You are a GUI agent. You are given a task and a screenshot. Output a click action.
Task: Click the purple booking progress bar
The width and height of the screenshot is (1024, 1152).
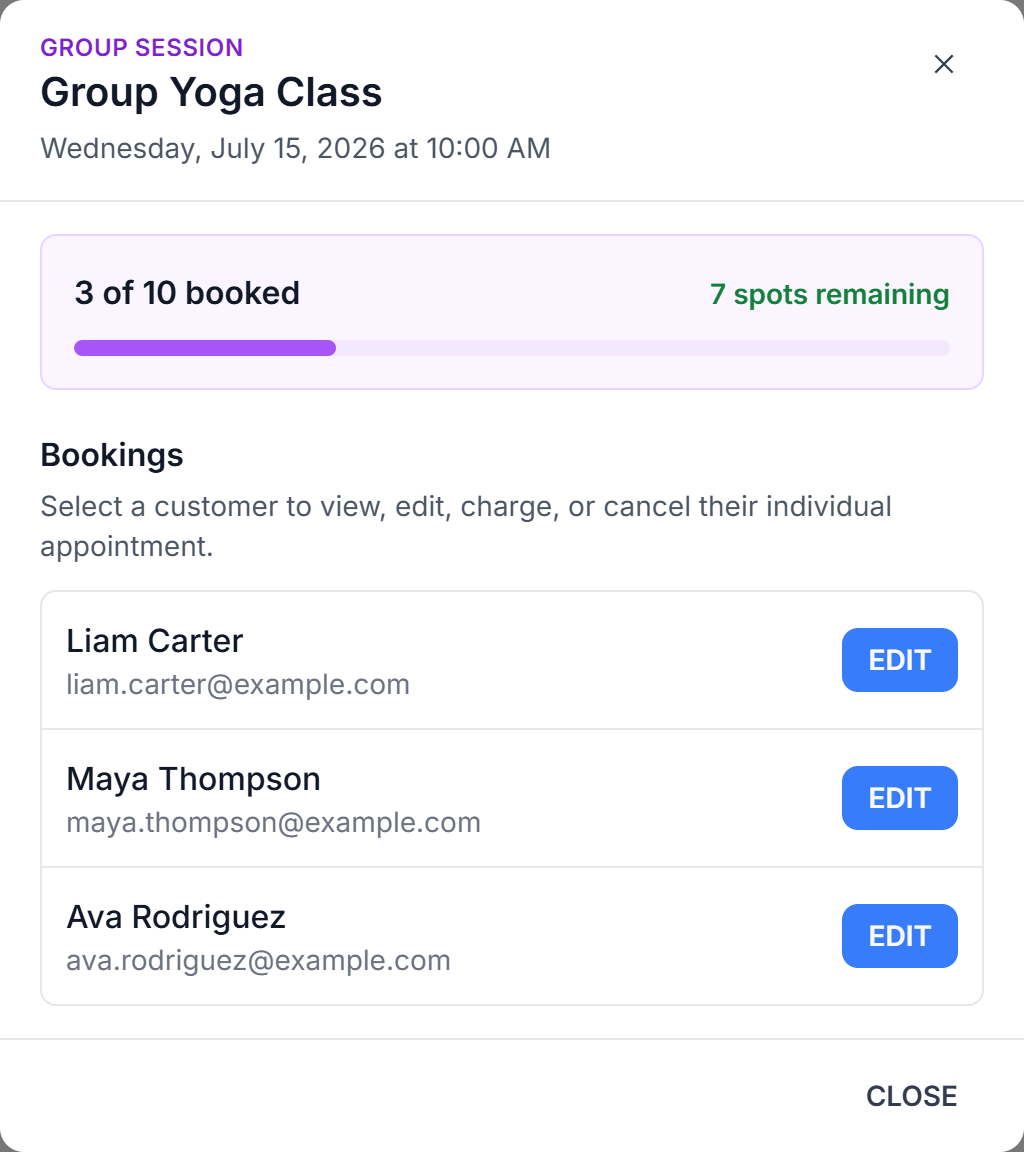205,348
